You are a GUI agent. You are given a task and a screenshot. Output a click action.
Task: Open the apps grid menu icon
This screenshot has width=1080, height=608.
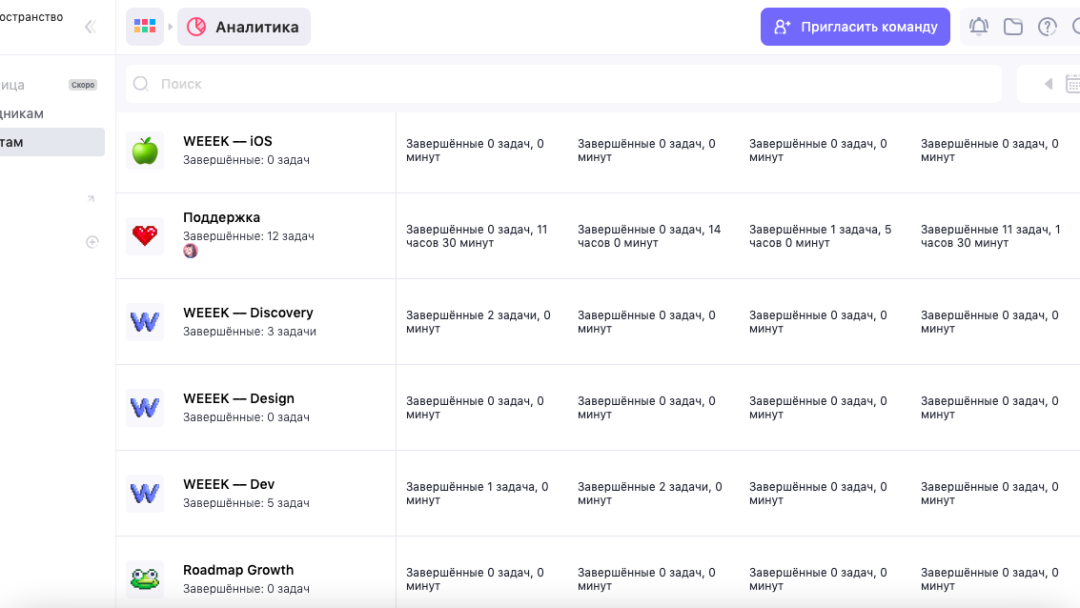pos(145,27)
